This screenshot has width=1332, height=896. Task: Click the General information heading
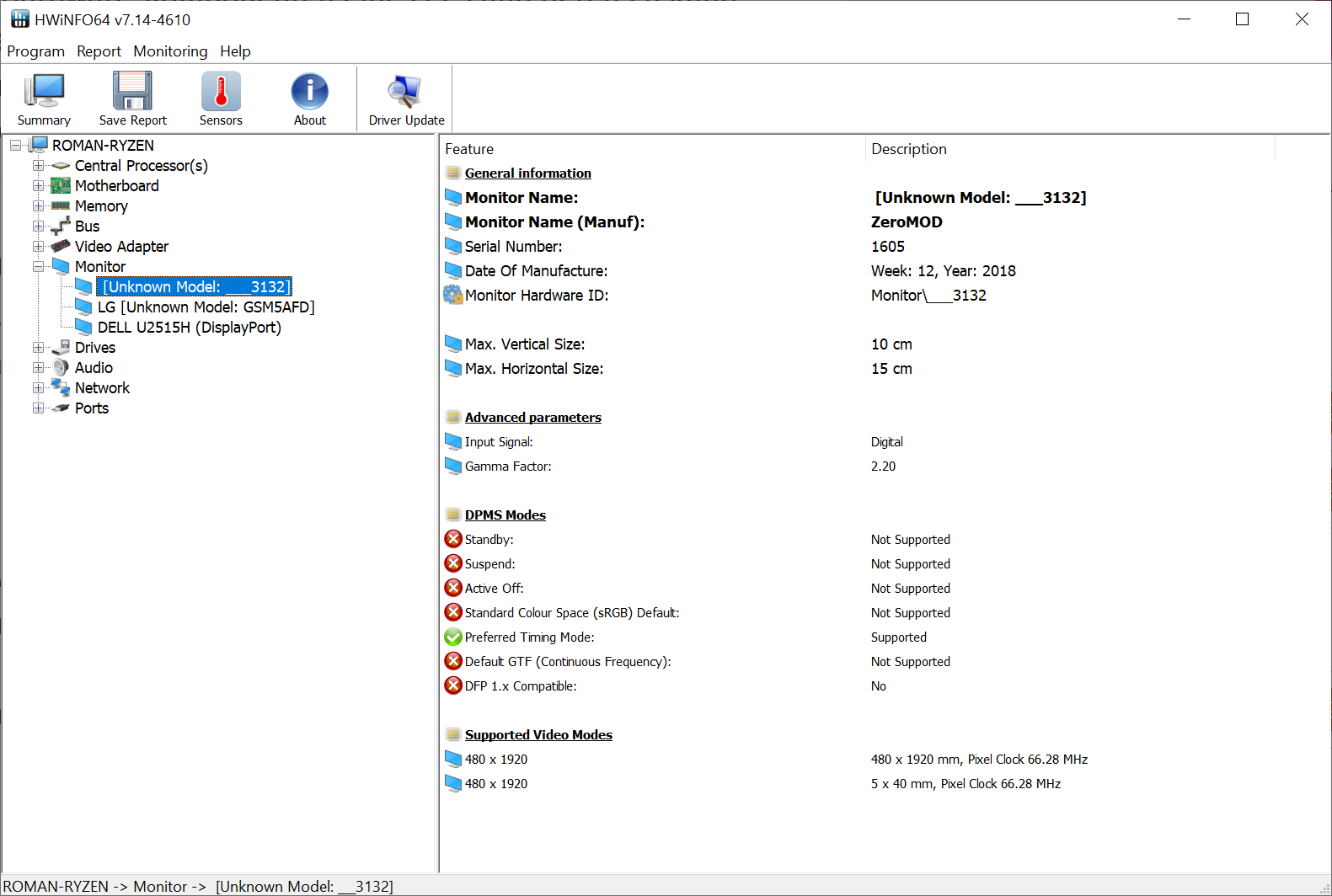tap(527, 173)
